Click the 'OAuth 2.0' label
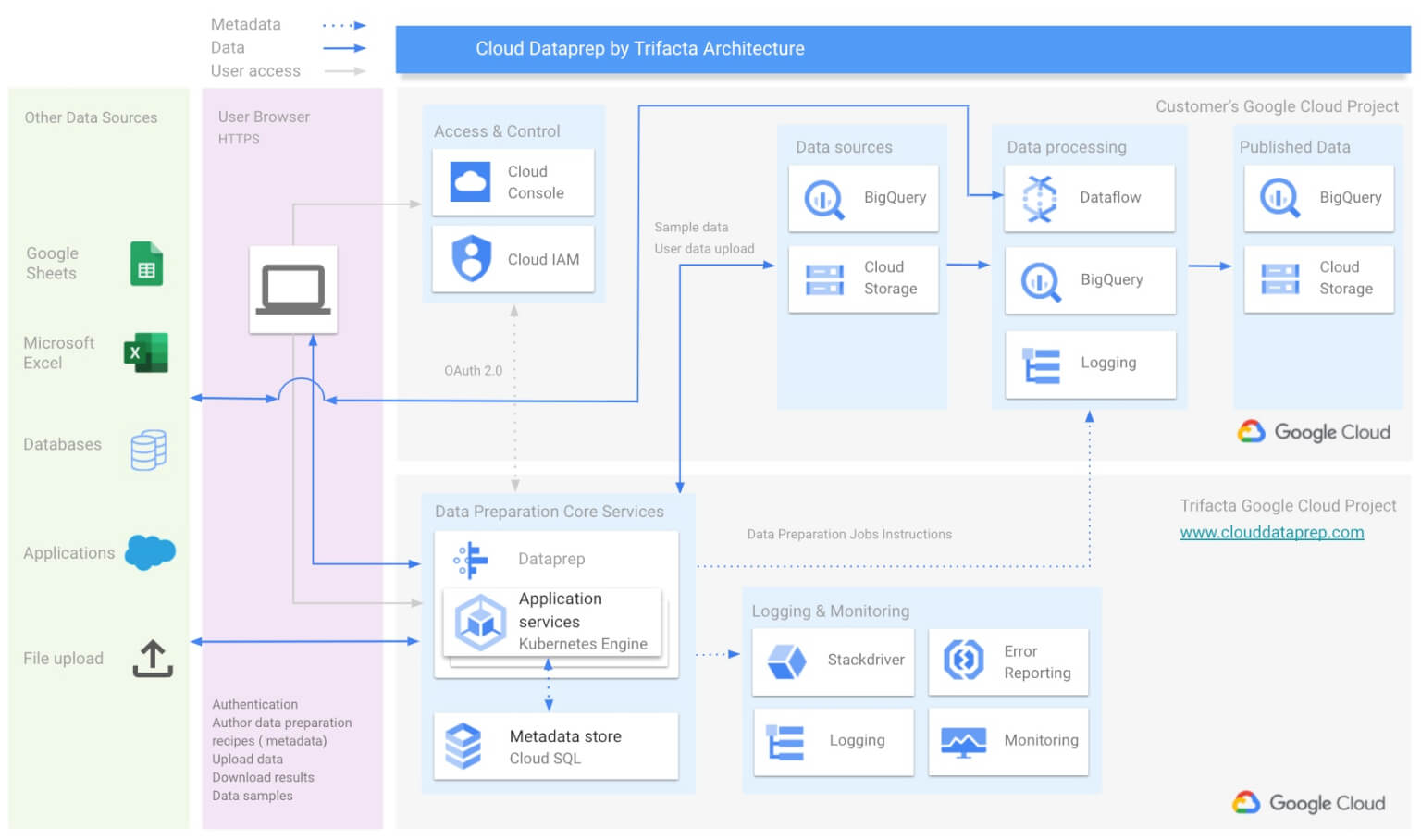The width and height of the screenshot is (1421, 840). pyautogui.click(x=473, y=370)
